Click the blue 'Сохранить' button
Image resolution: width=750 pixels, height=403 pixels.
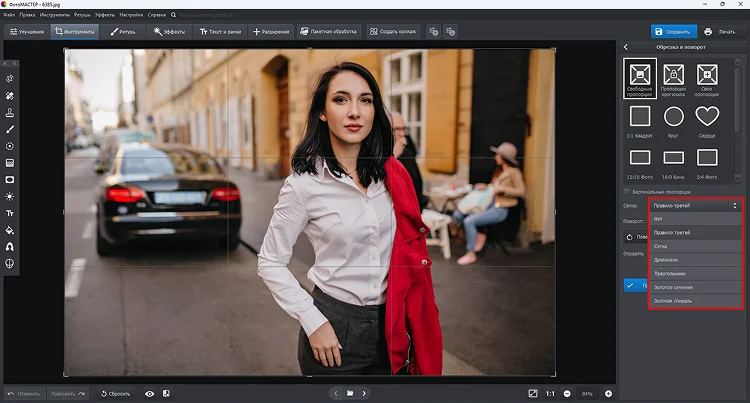(673, 32)
